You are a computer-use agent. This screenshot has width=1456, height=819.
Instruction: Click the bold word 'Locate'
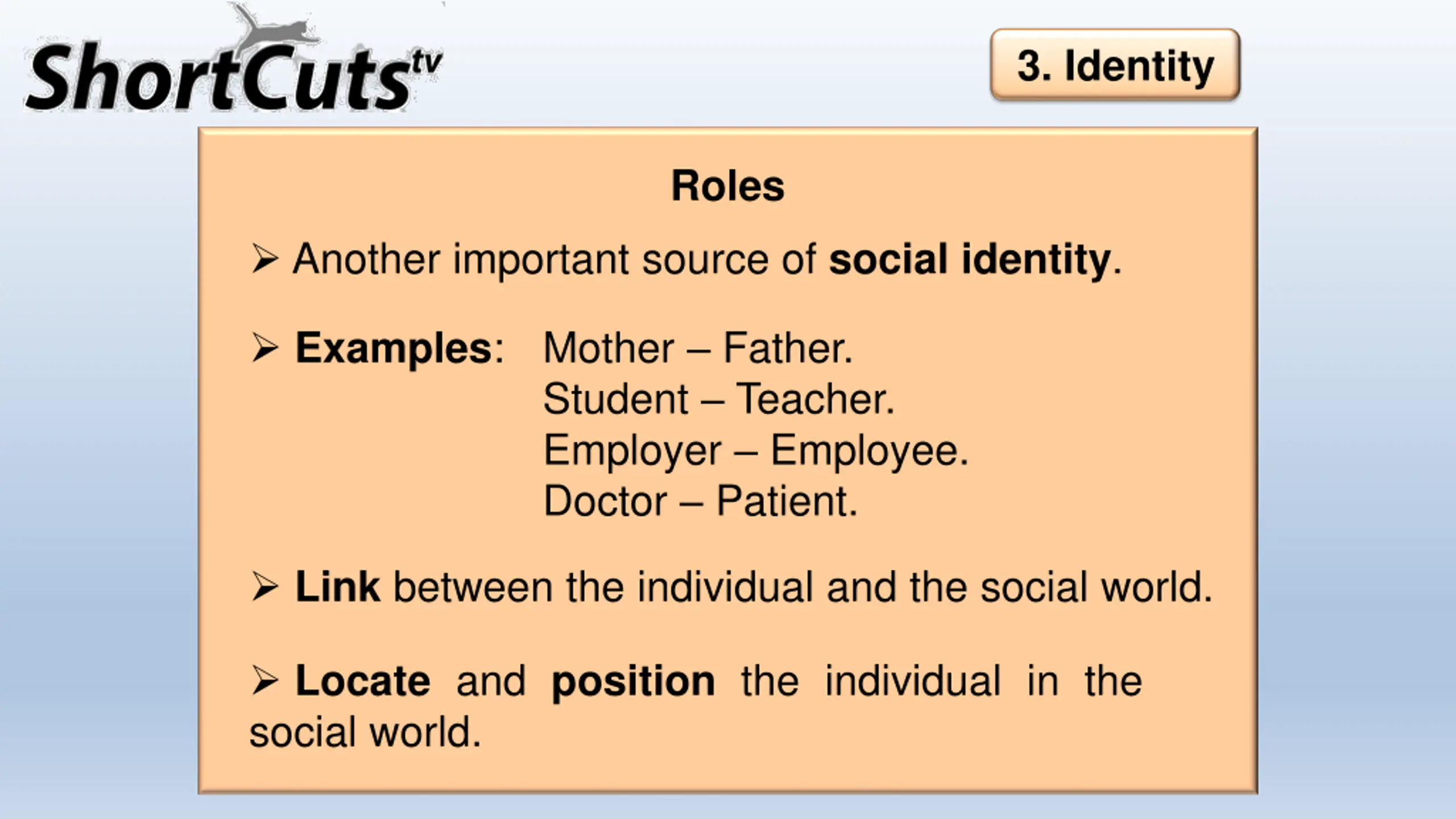(363, 681)
